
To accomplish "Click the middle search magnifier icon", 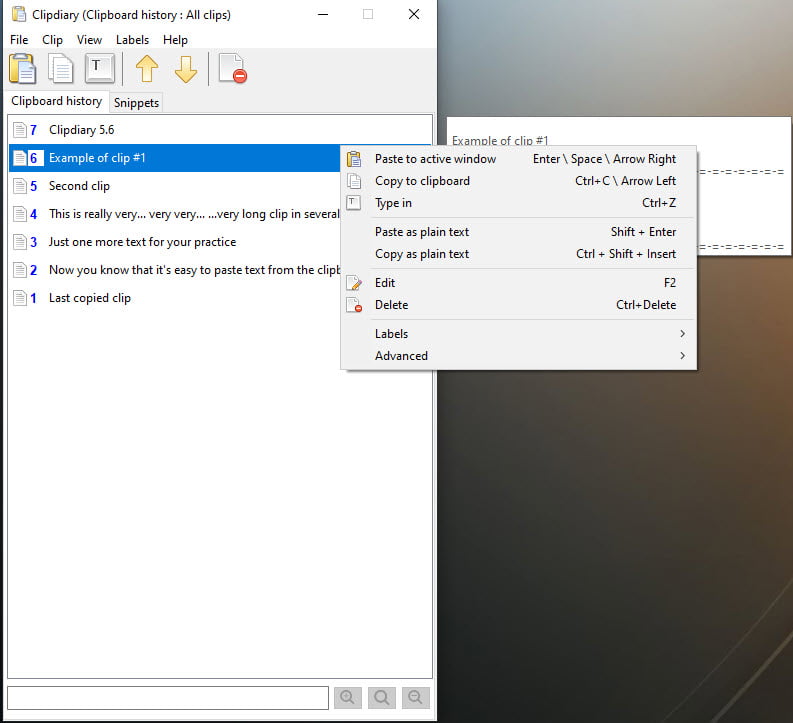I will click(381, 698).
